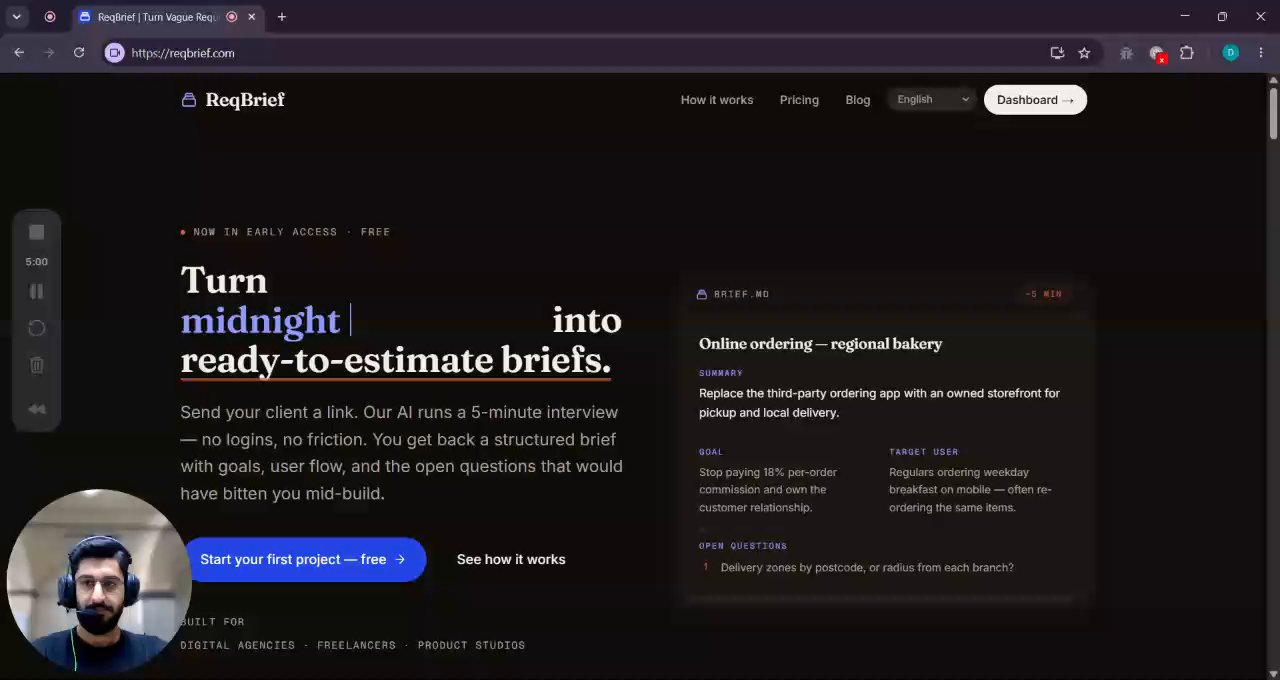
Task: Open a new browser tab
Action: coord(282,17)
